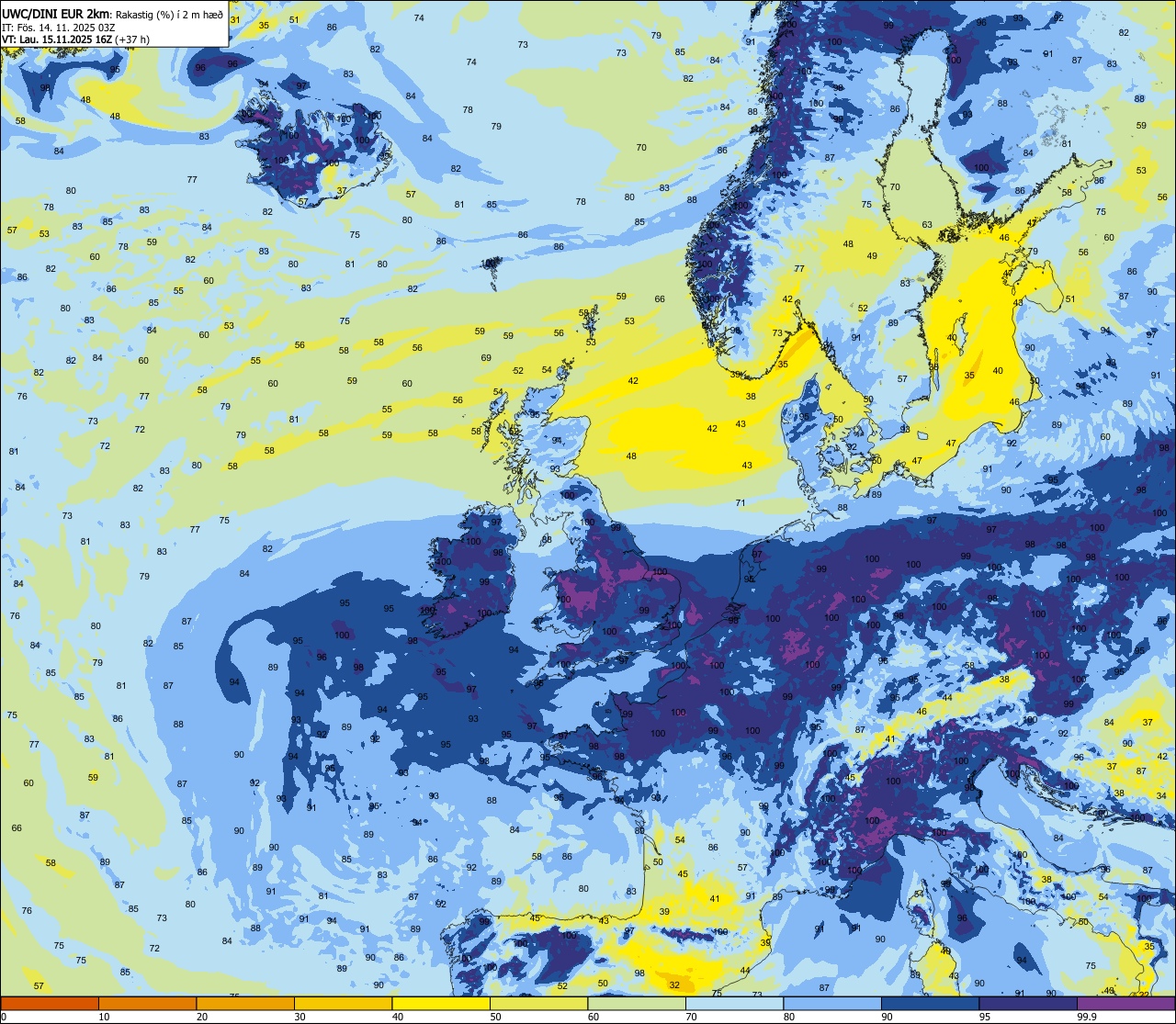Click the "IT: Fös. 14. 11. 2025 03Z" line
This screenshot has height=1024, width=1176.
(59, 28)
